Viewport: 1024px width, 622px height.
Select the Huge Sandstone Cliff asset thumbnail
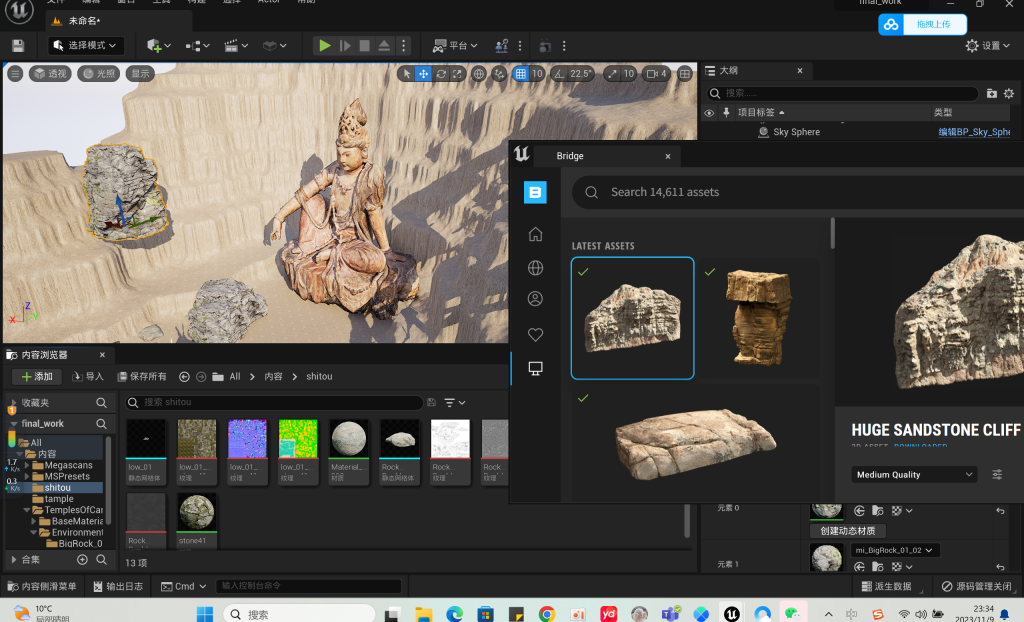pyautogui.click(x=632, y=318)
